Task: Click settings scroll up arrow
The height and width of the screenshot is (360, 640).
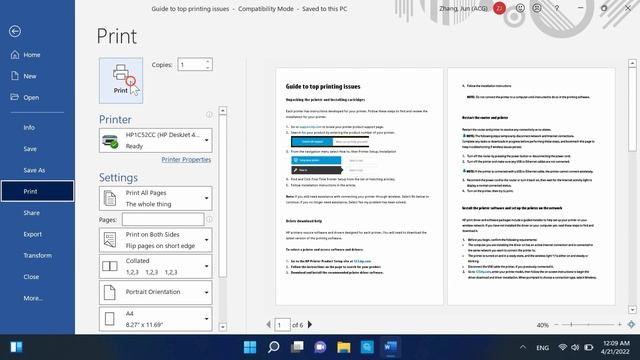Action: pyautogui.click(x=222, y=111)
